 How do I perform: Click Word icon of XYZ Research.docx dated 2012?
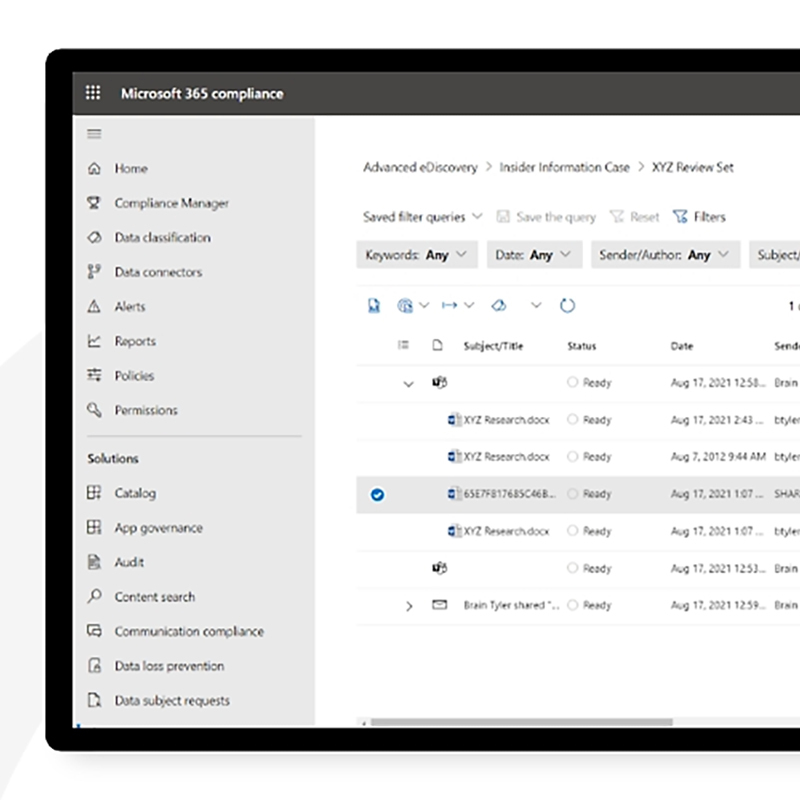coord(454,457)
